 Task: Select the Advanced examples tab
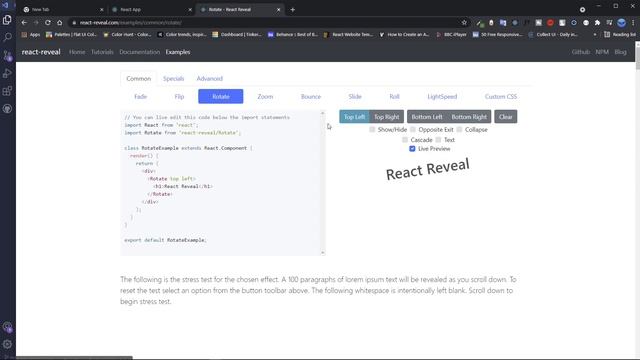pos(210,78)
